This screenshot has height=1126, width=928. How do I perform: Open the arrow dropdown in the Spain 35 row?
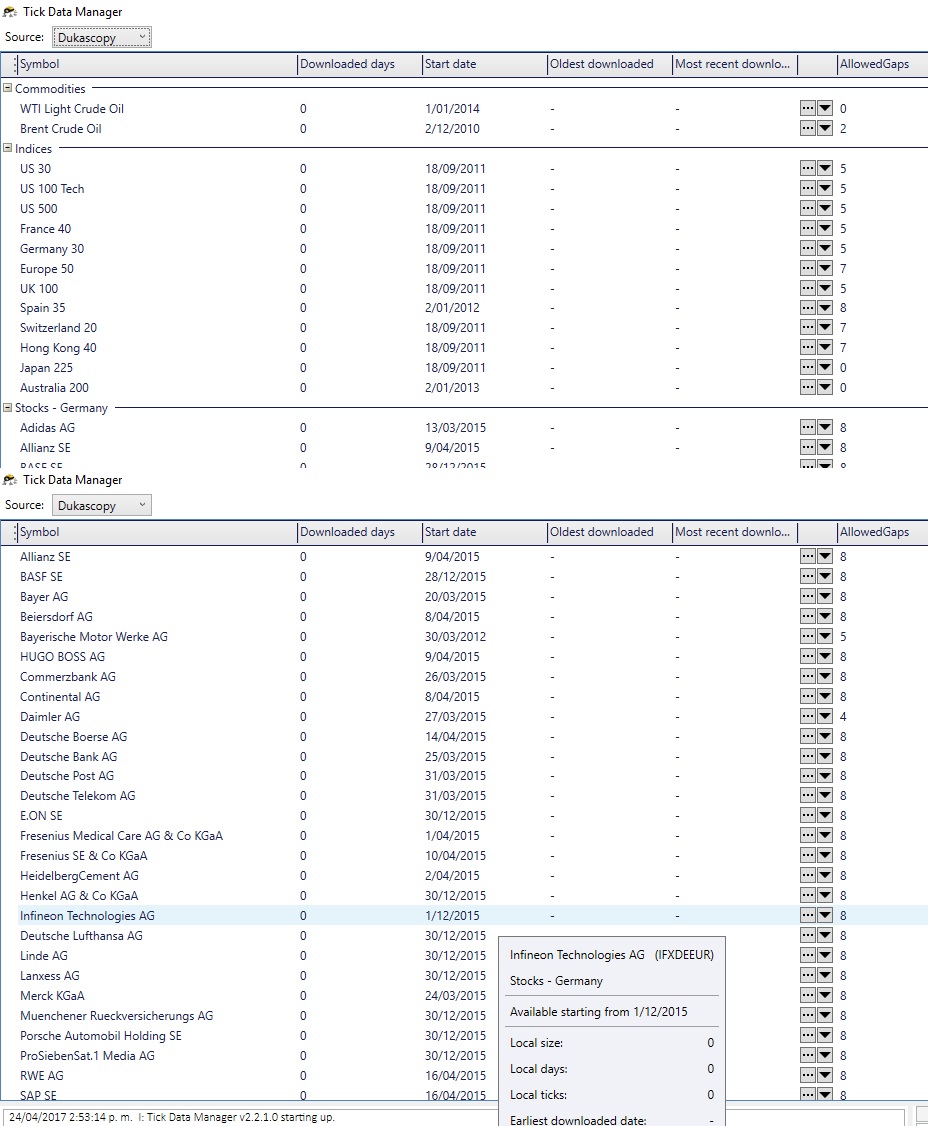pyautogui.click(x=825, y=308)
